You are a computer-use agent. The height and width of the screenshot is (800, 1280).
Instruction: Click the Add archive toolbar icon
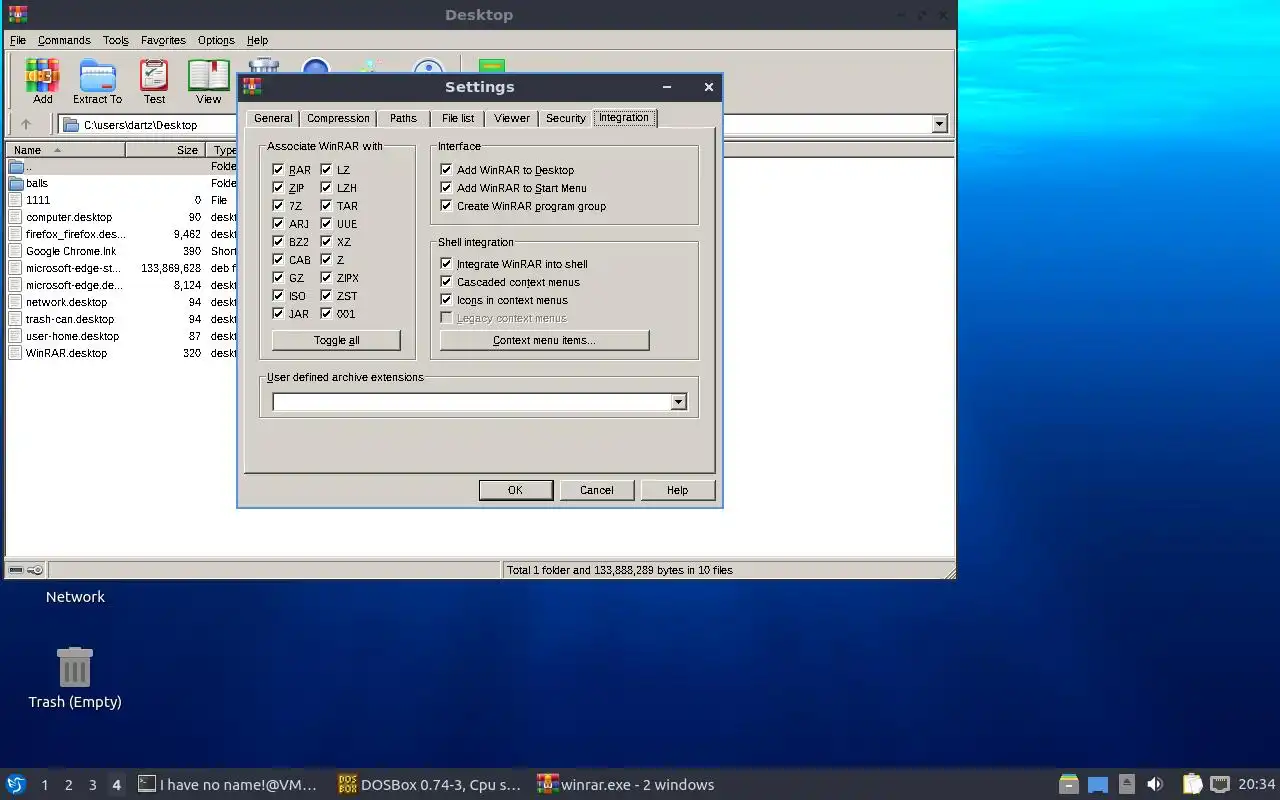[x=42, y=81]
